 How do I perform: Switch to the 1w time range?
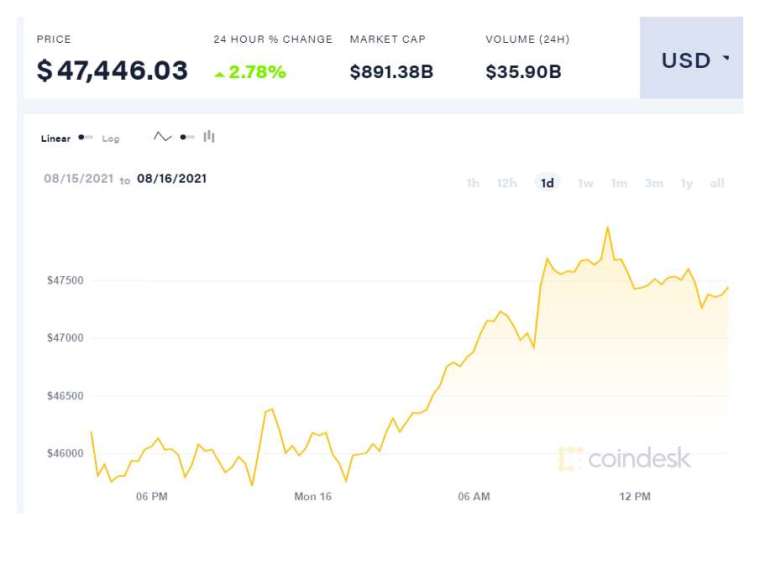click(x=586, y=183)
